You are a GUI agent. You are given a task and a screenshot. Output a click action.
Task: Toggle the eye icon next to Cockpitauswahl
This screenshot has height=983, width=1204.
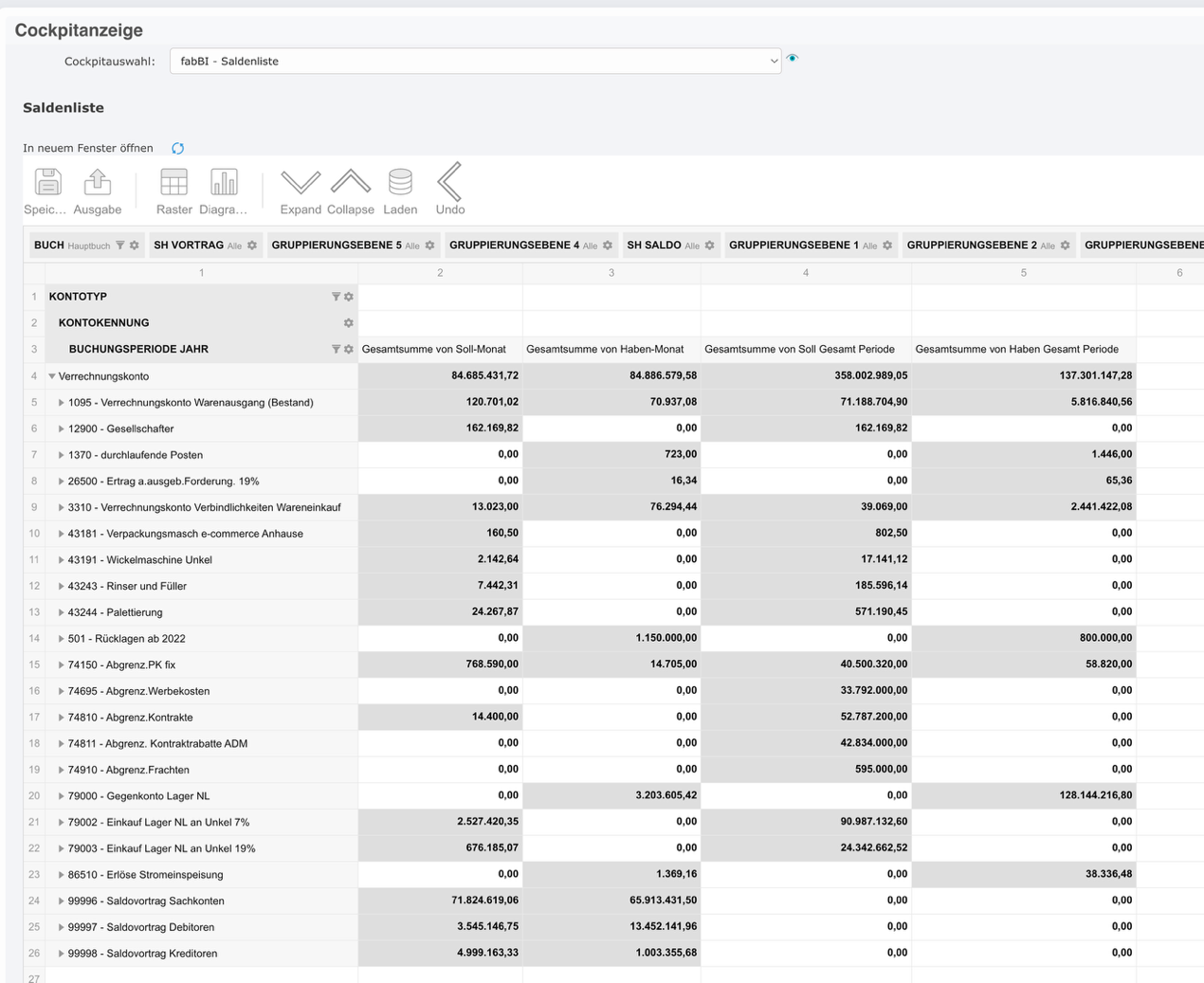click(x=793, y=59)
